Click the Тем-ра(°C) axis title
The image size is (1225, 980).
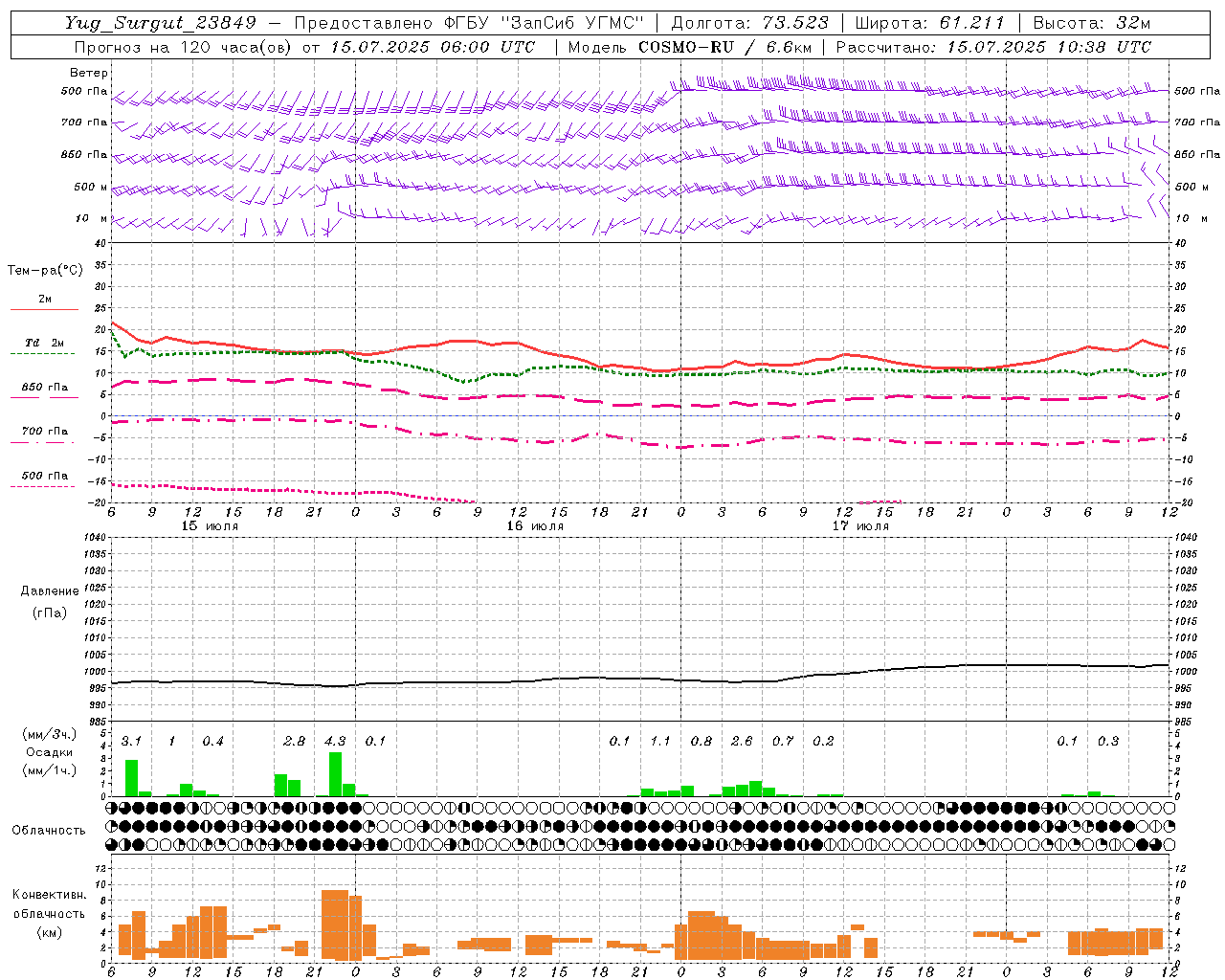45,271
